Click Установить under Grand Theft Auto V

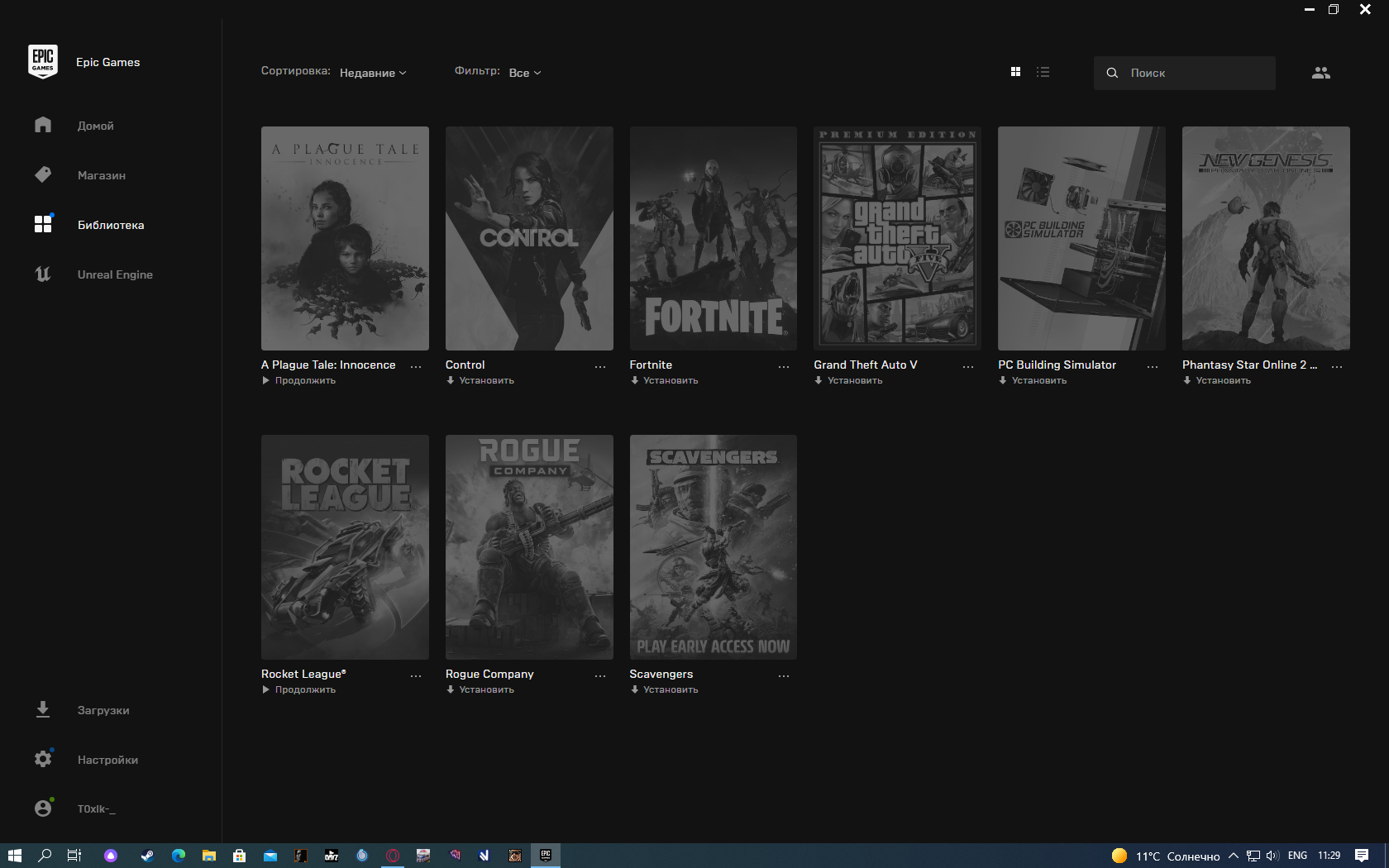tap(848, 380)
